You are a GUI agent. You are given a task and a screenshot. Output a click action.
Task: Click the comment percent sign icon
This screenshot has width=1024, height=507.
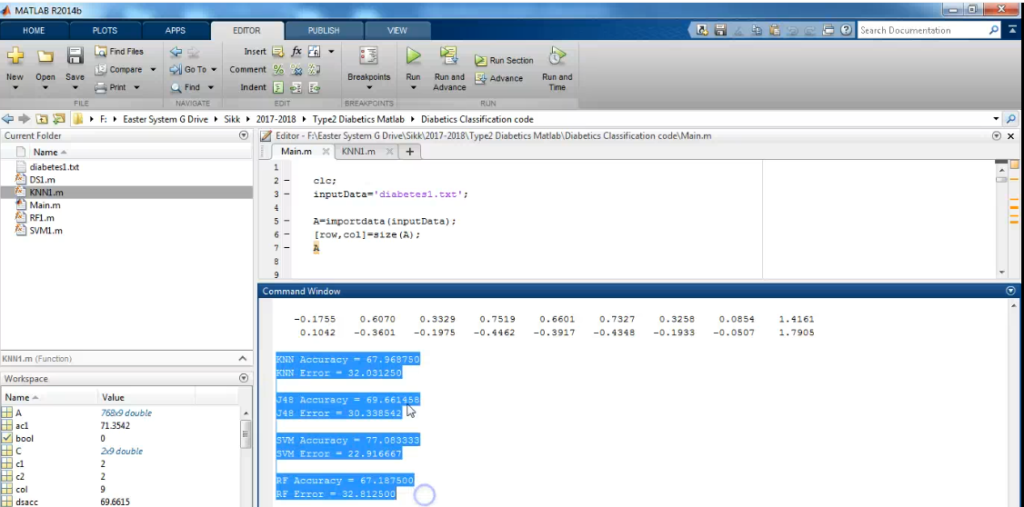[x=278, y=69]
